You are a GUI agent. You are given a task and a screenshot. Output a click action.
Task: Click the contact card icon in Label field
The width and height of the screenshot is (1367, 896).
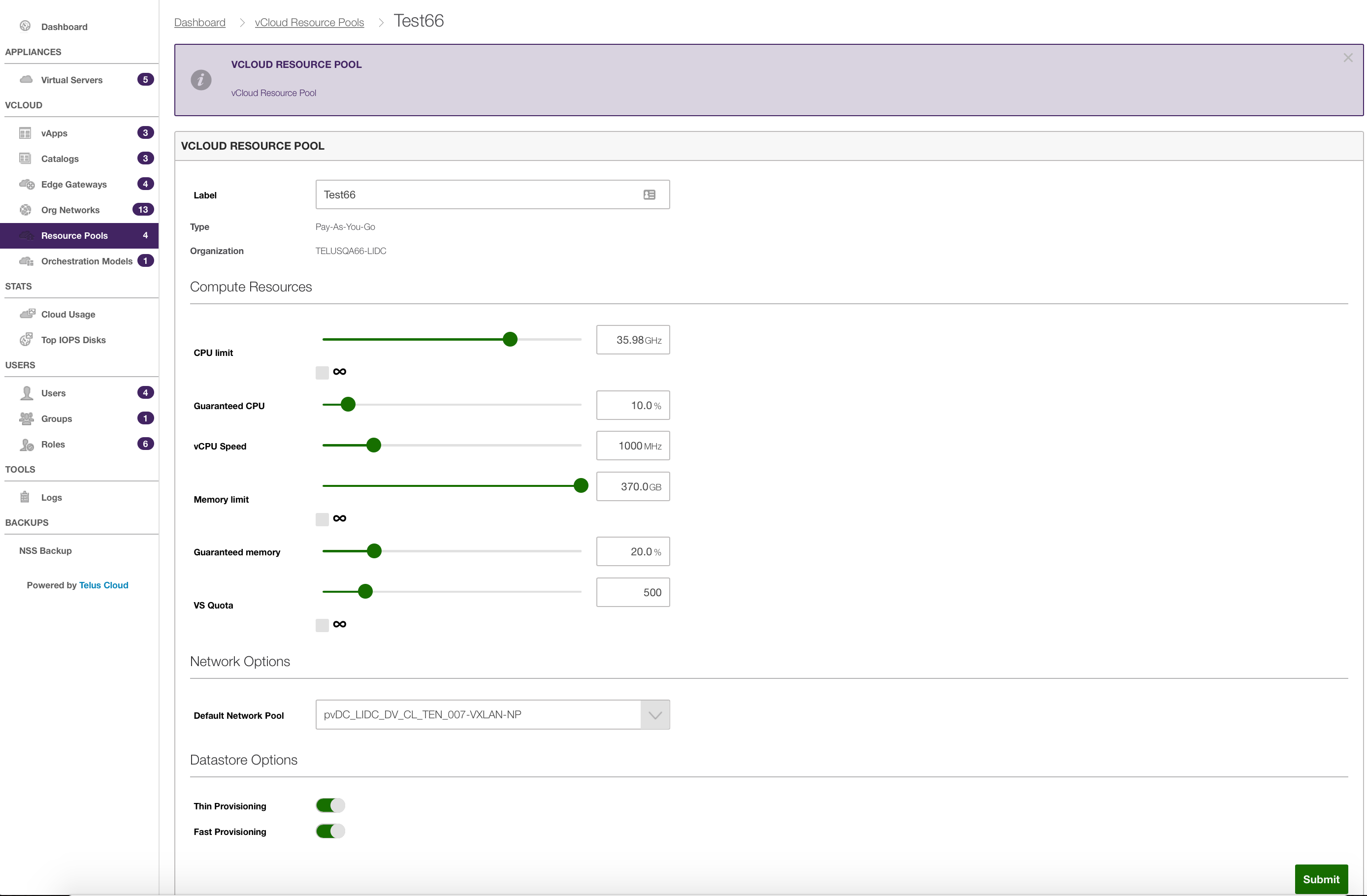[649, 195]
